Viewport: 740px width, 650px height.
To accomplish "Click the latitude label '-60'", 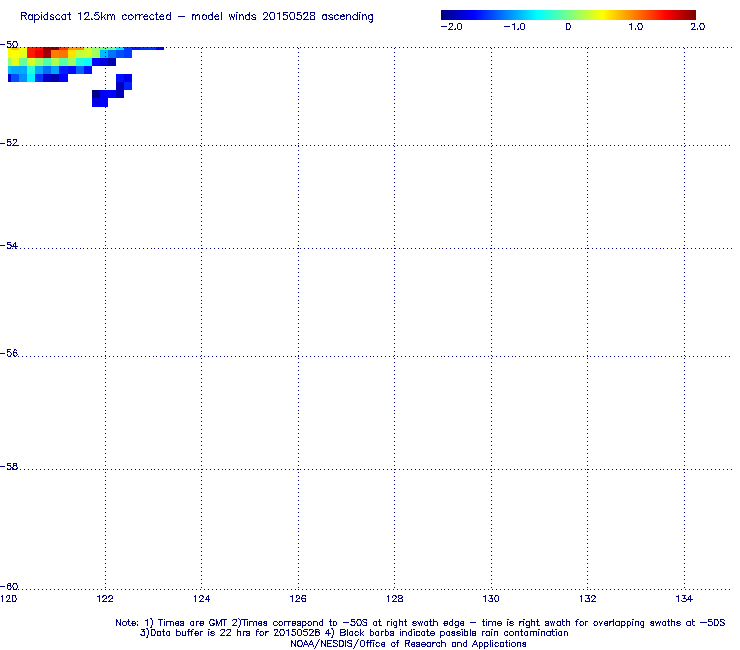I will click(x=9, y=586).
